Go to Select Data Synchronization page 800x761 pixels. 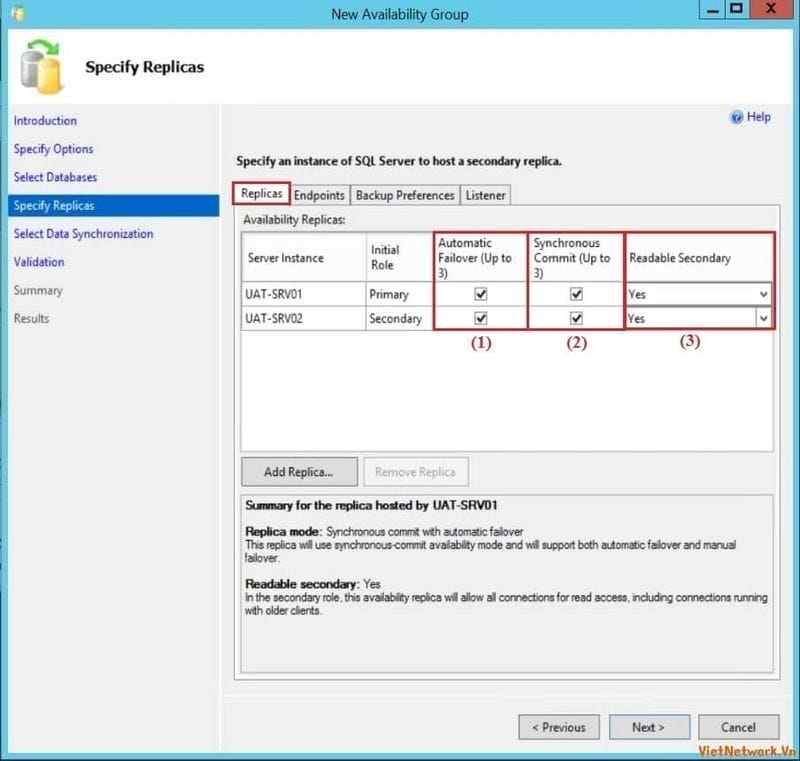83,234
